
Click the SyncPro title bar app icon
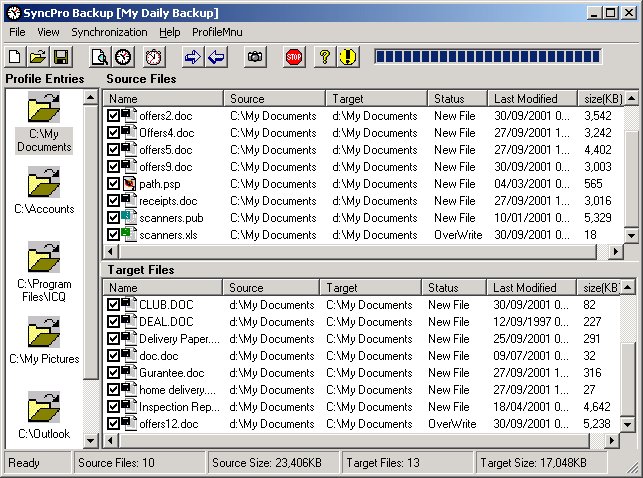coord(14,13)
